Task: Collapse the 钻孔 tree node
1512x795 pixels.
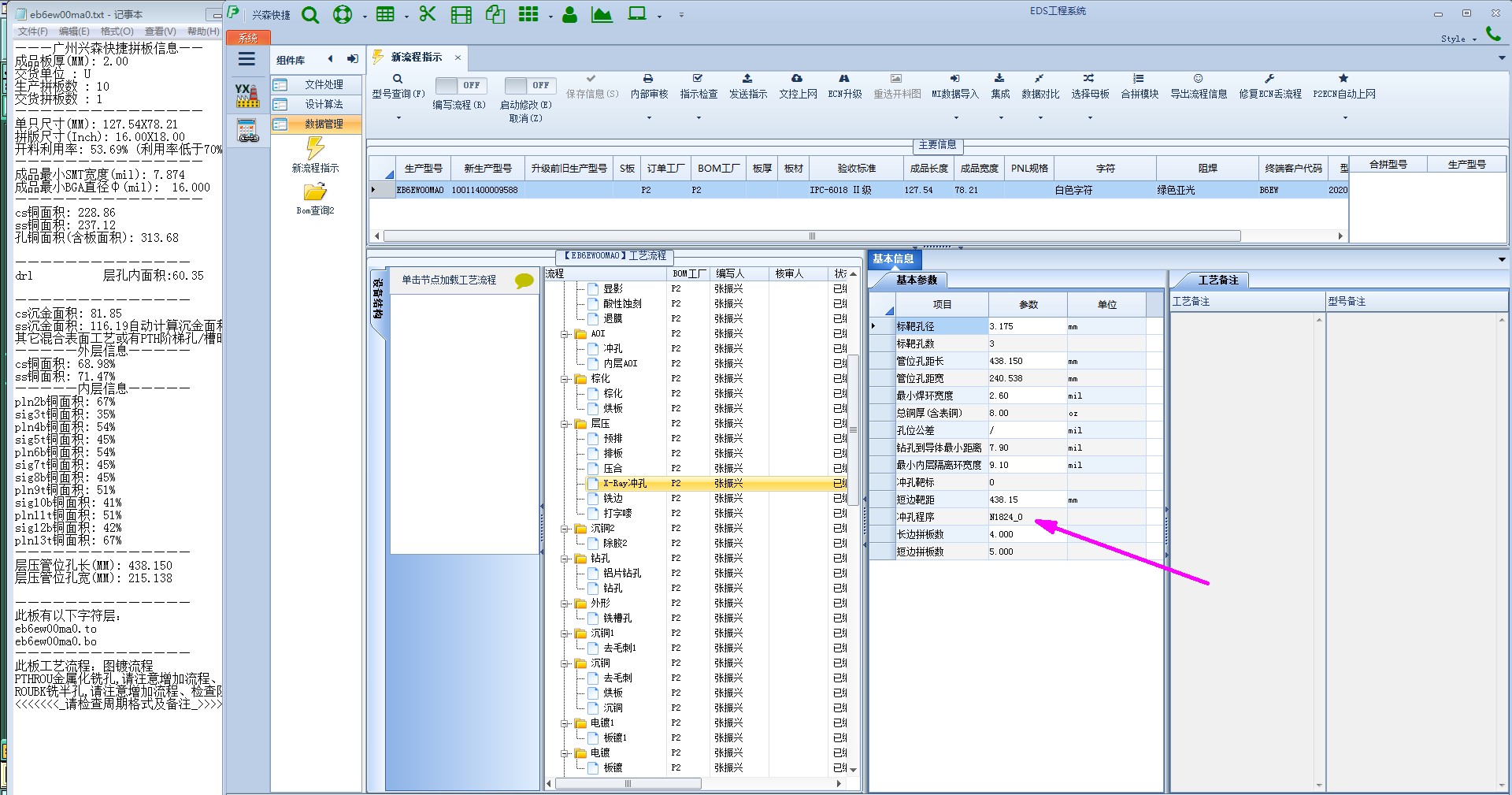Action: 565,559
